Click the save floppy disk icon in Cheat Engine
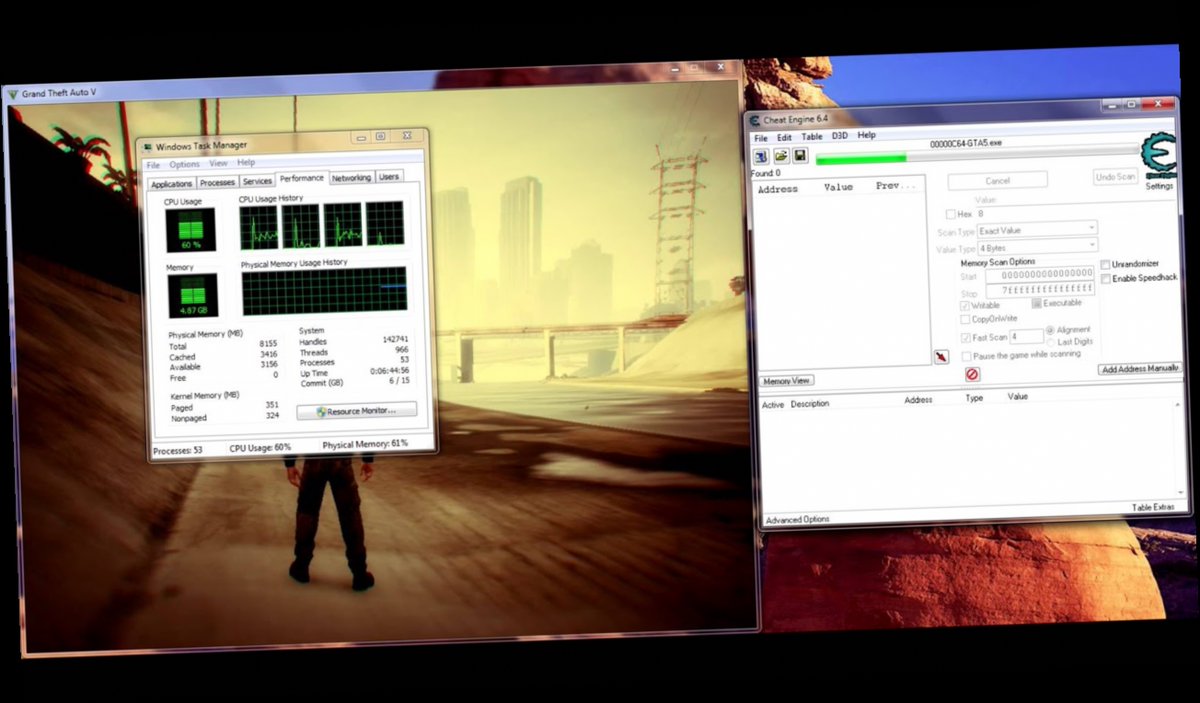Image resolution: width=1200 pixels, height=703 pixels. [x=801, y=156]
